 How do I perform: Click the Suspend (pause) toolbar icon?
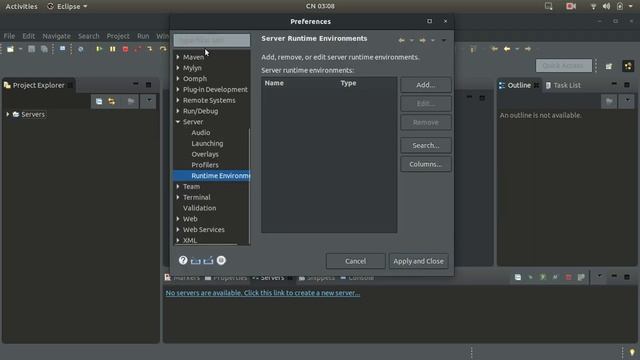coord(112,49)
